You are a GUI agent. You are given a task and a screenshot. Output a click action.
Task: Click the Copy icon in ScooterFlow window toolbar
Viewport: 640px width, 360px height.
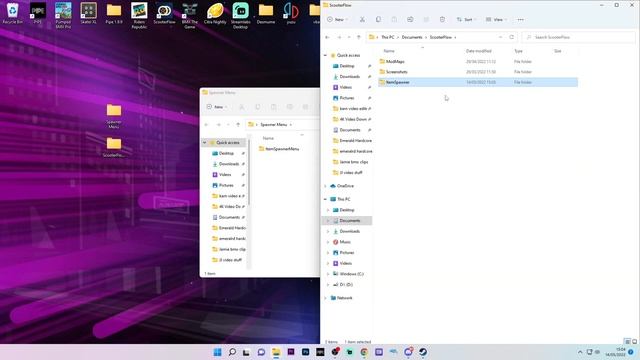pos(378,20)
